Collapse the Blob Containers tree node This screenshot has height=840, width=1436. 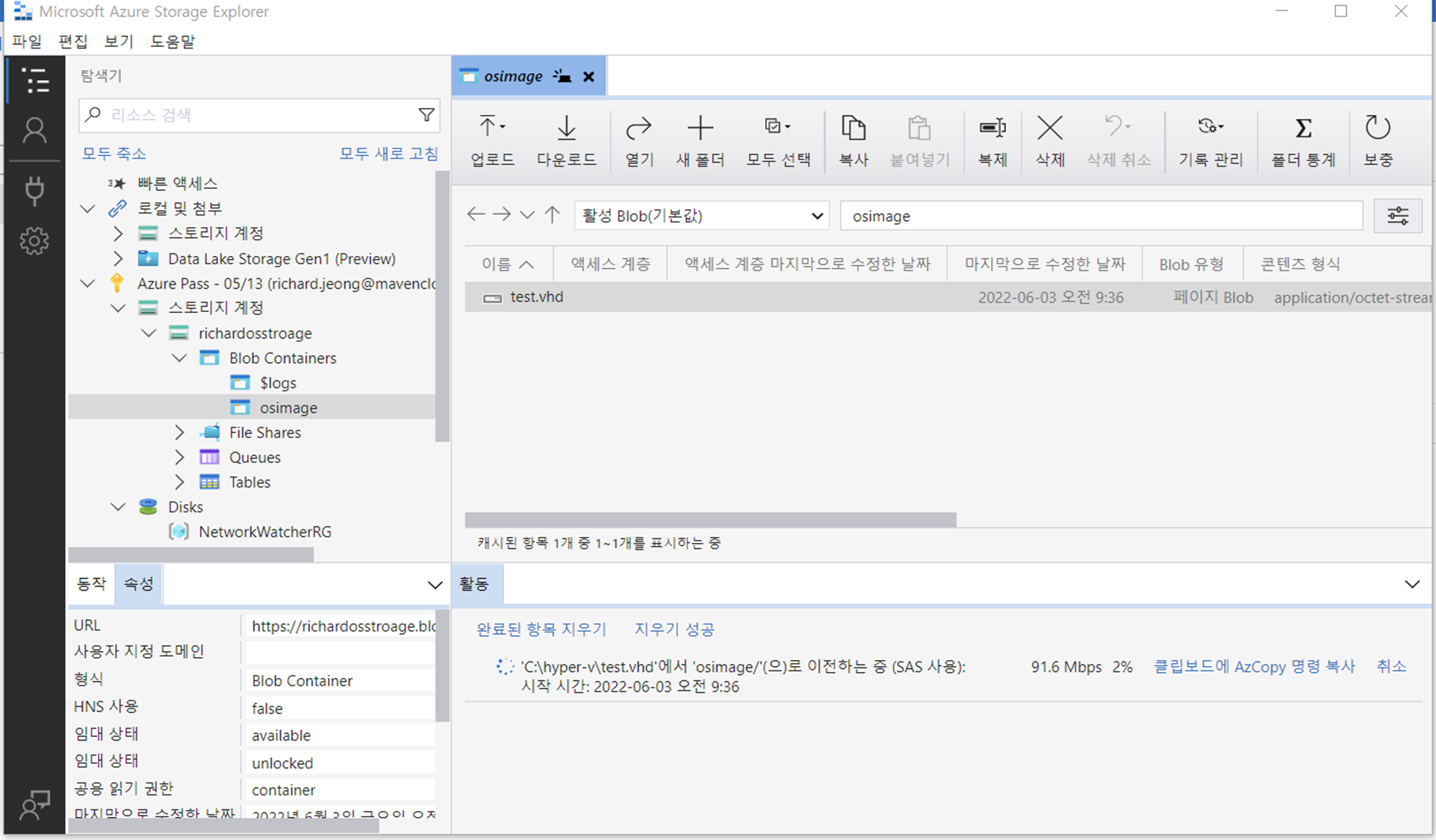point(179,358)
